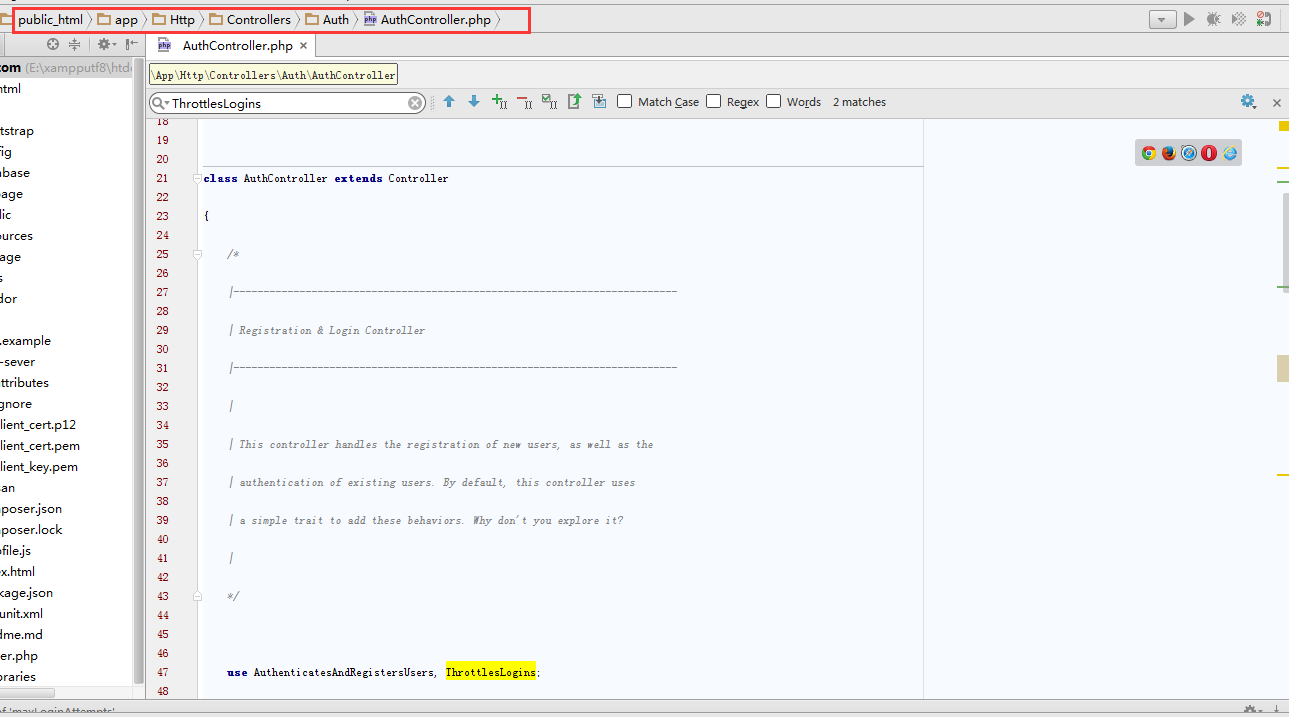The width and height of the screenshot is (1289, 717).
Task: Collapse the class AuthController fold marker
Action: 197,178
